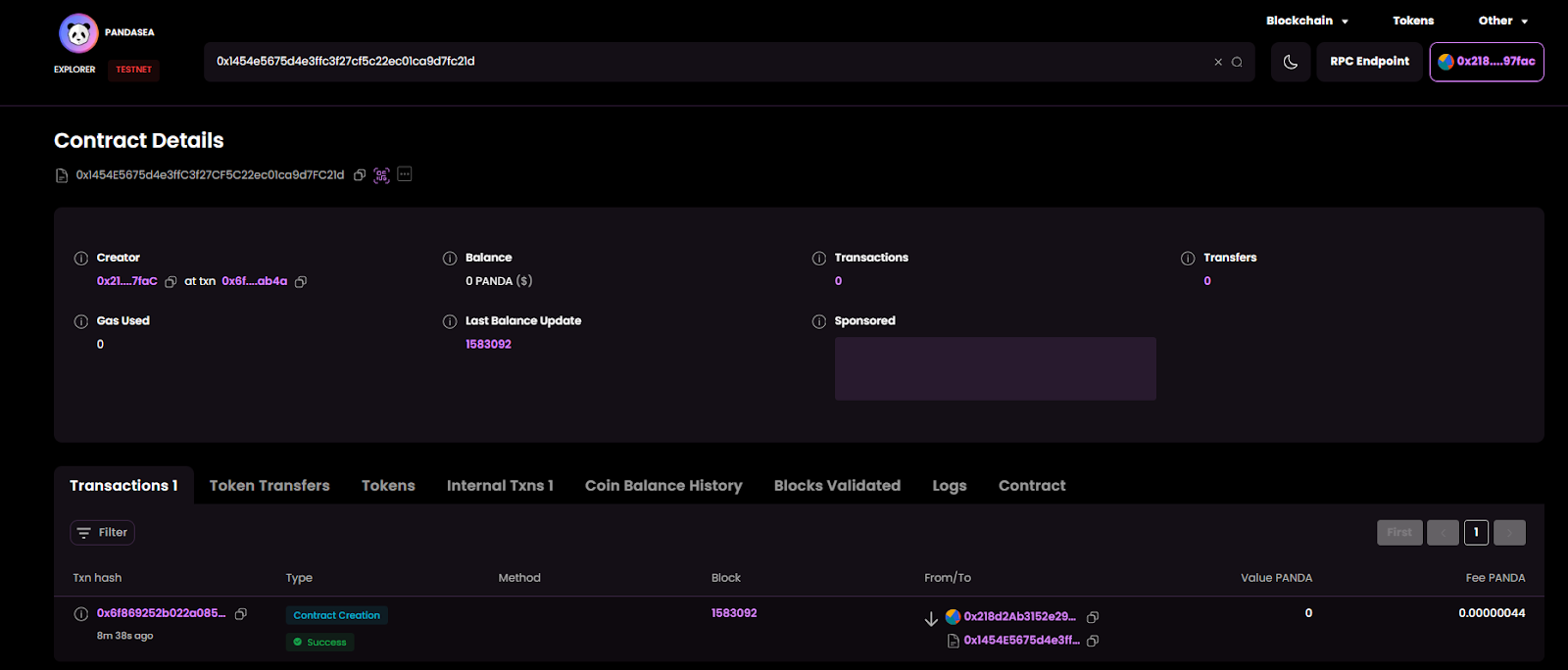Click the info icon beside Balance
Image resolution: width=1568 pixels, height=670 pixels.
[450, 259]
